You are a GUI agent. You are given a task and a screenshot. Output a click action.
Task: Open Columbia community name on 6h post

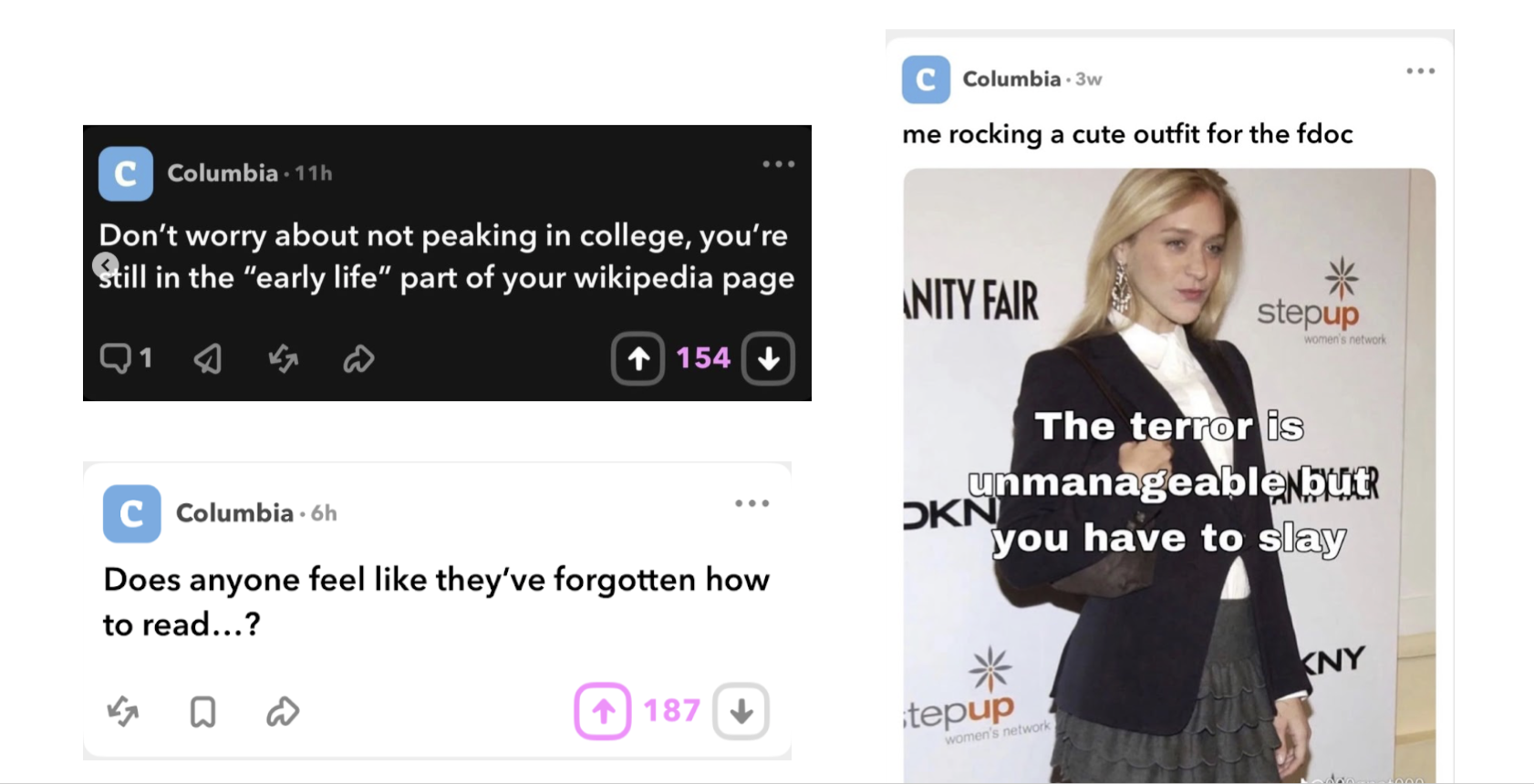234,513
